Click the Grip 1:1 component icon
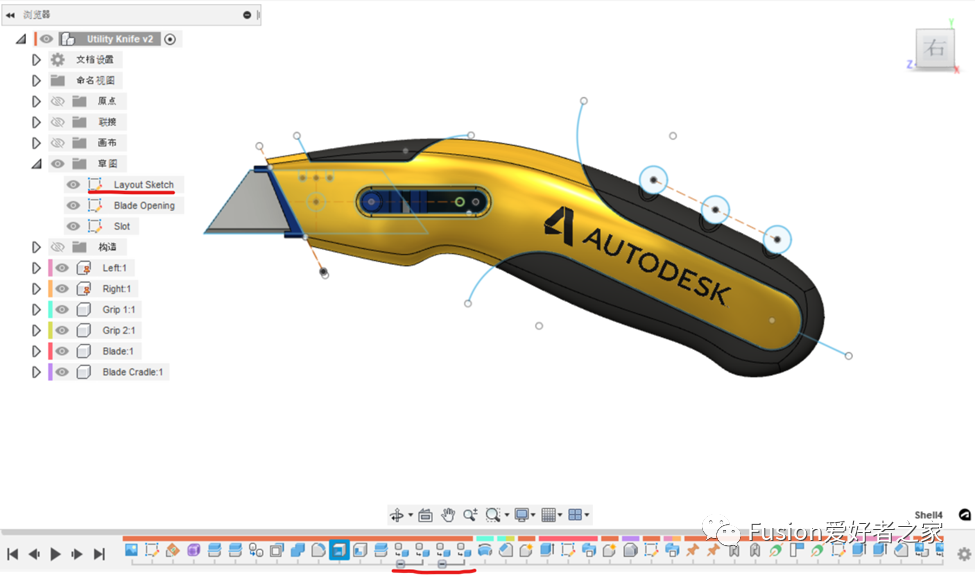 tap(83, 310)
